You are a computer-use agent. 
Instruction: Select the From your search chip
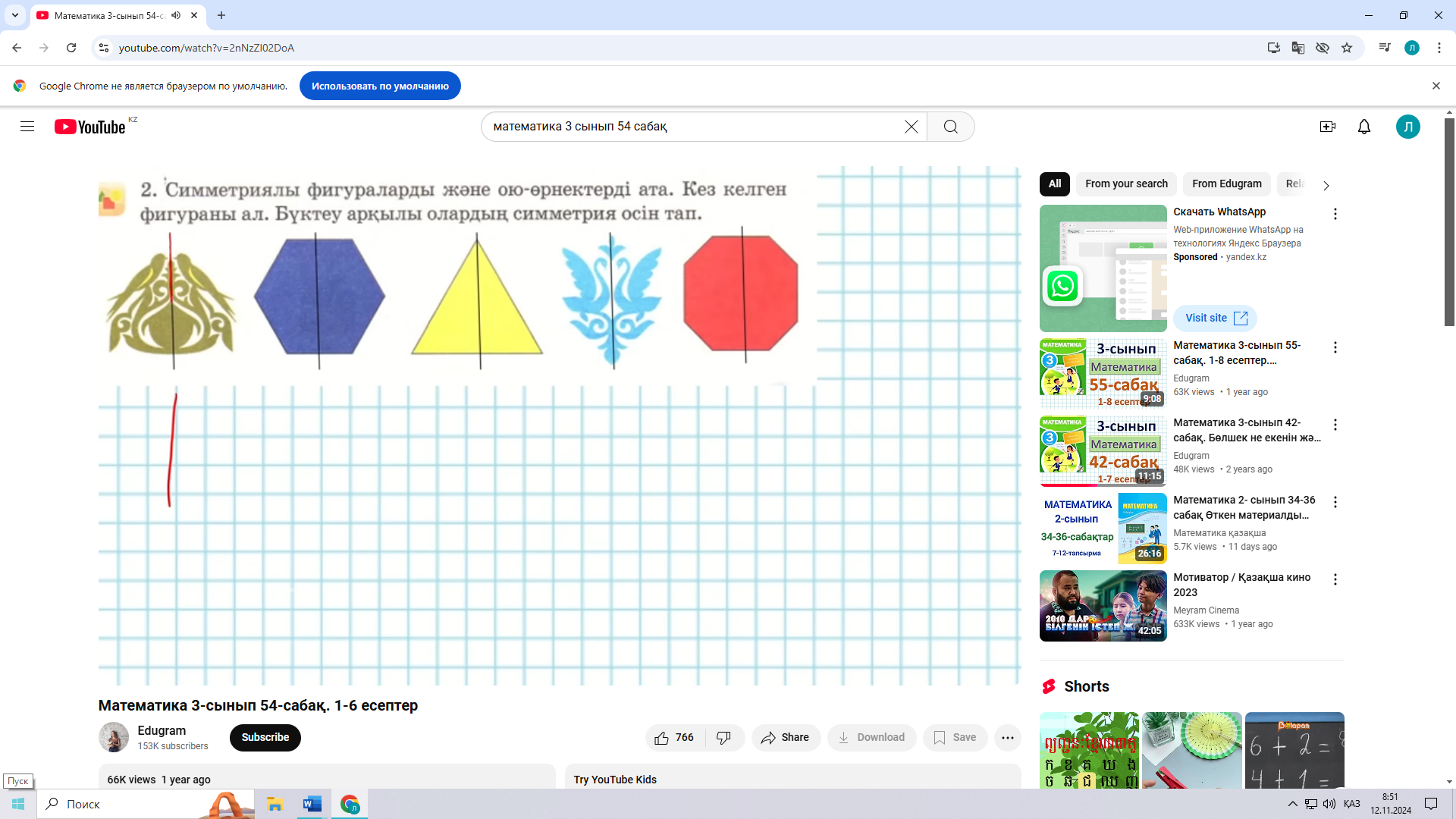click(x=1125, y=184)
